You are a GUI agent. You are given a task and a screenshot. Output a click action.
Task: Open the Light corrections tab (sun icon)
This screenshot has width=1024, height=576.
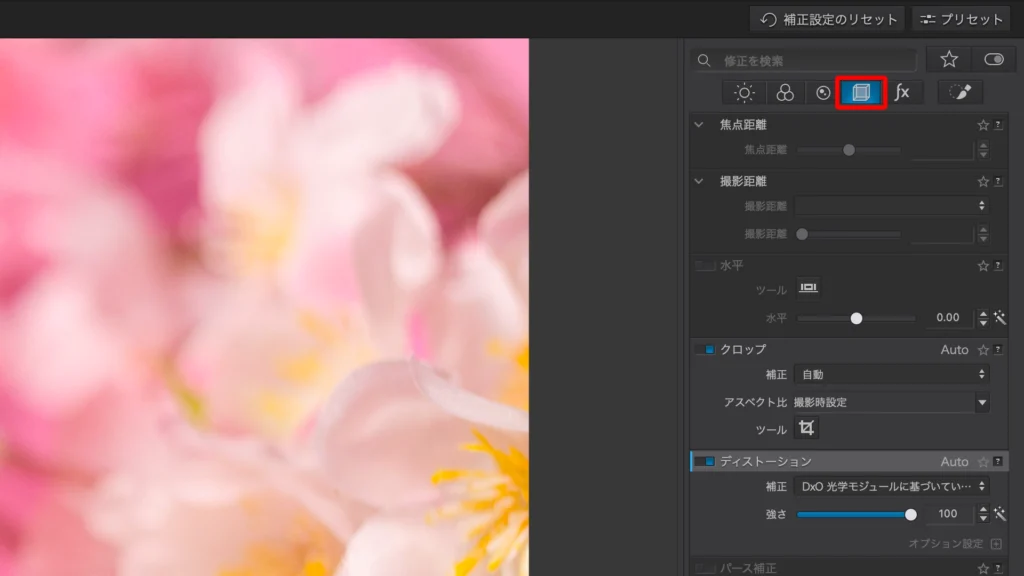pyautogui.click(x=744, y=93)
